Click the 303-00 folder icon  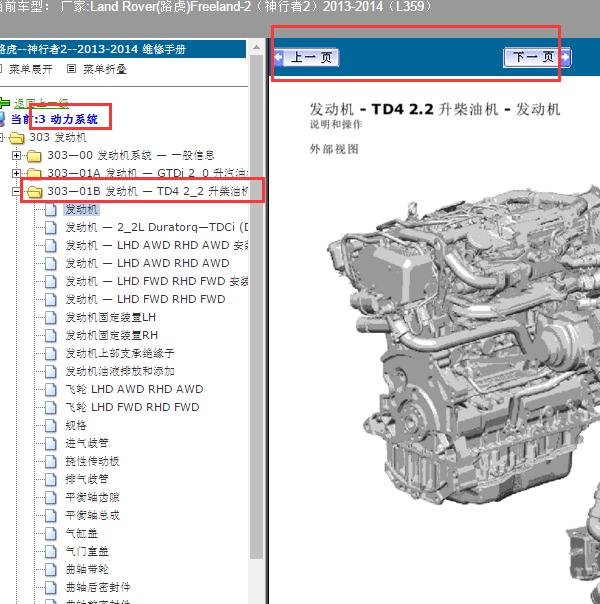34,156
